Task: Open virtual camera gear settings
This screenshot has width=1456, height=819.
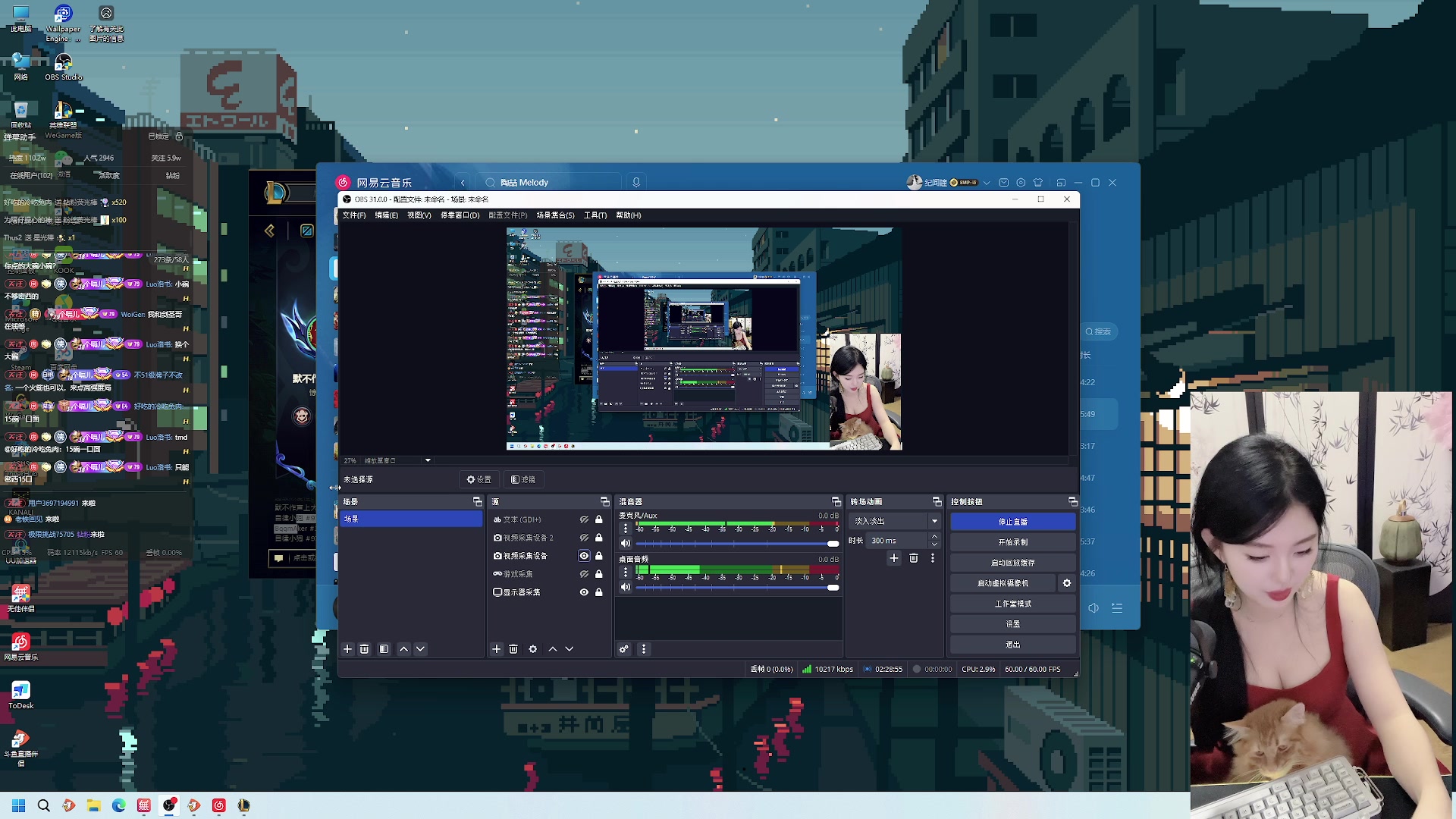Action: pyautogui.click(x=1067, y=583)
